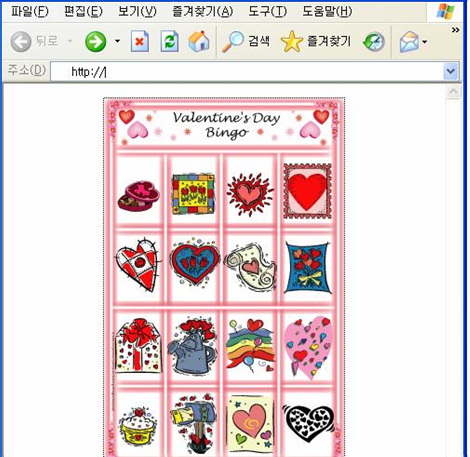Screen dimensions: 470x457
Task: Go to Home page icon
Action: (199, 41)
